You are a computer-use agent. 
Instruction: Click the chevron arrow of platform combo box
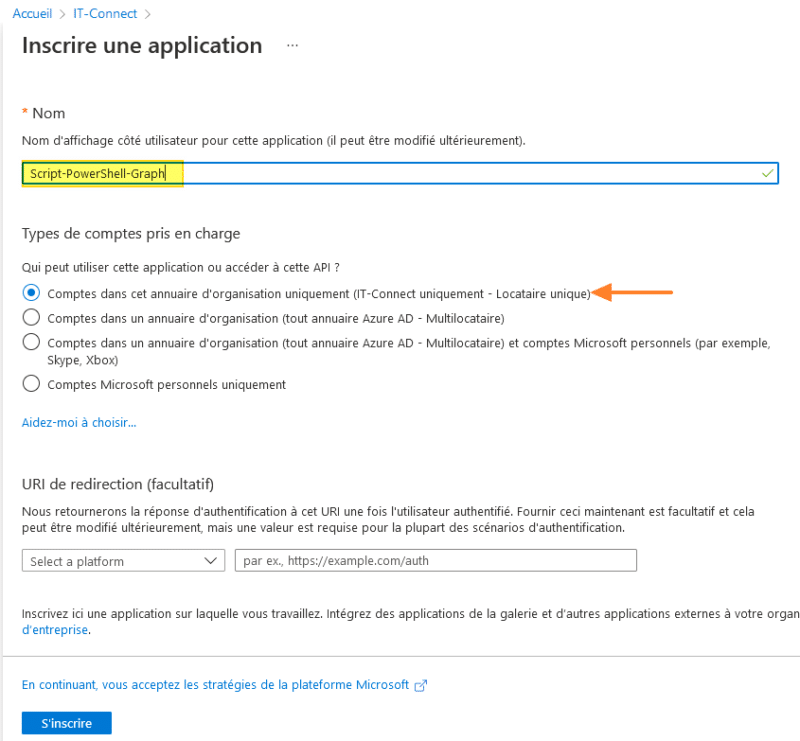(x=210, y=561)
